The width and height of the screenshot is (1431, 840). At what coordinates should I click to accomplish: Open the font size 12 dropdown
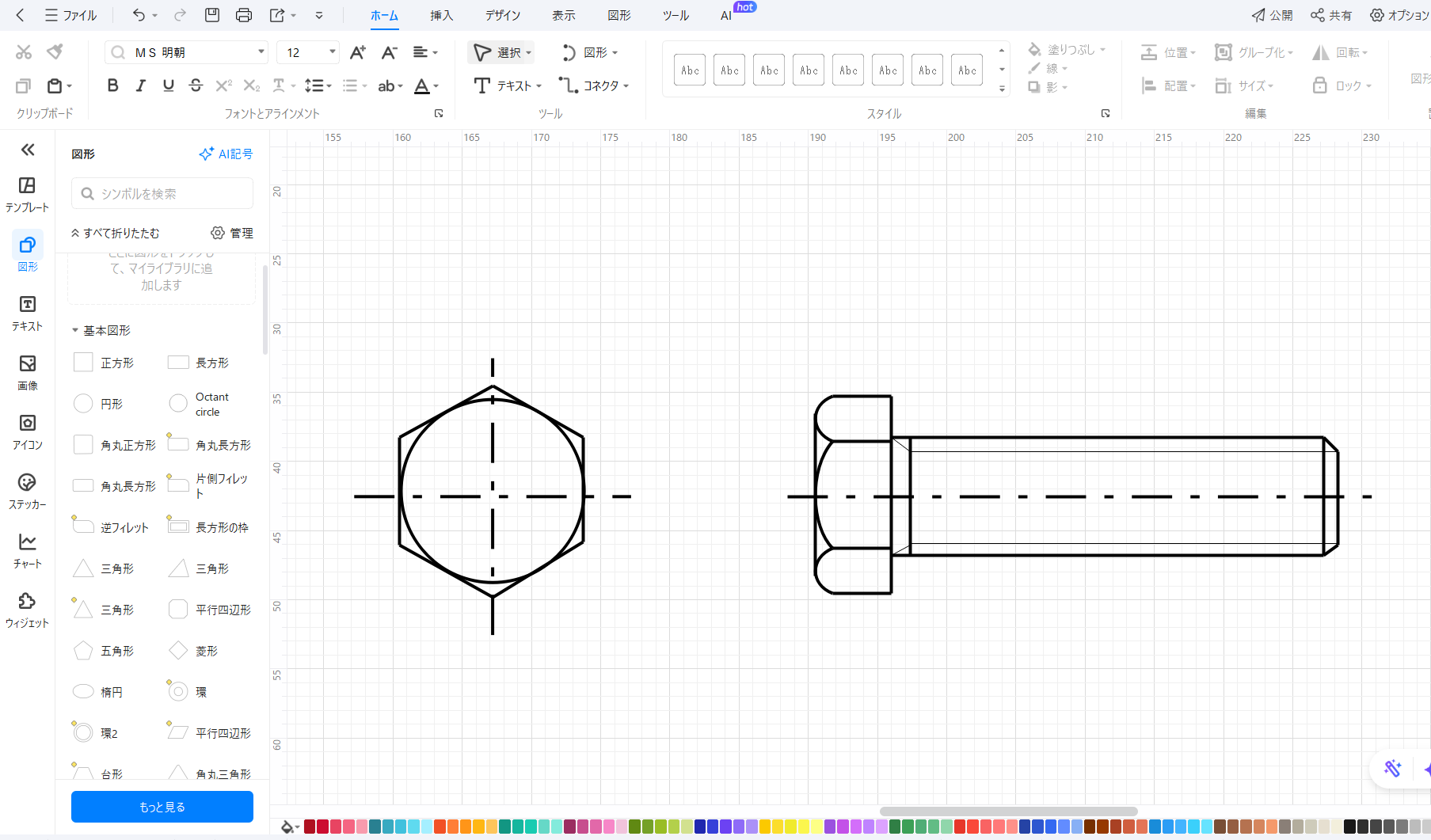coord(333,52)
